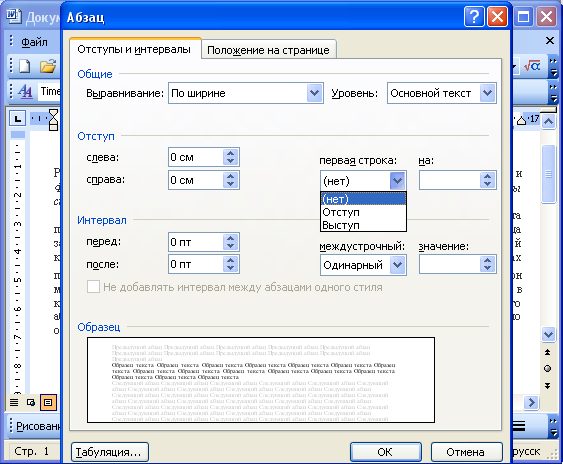The height and width of the screenshot is (464, 563).
Task: Toggle 'Не добавлять интервал между абзацами' checkbox
Action: [93, 287]
